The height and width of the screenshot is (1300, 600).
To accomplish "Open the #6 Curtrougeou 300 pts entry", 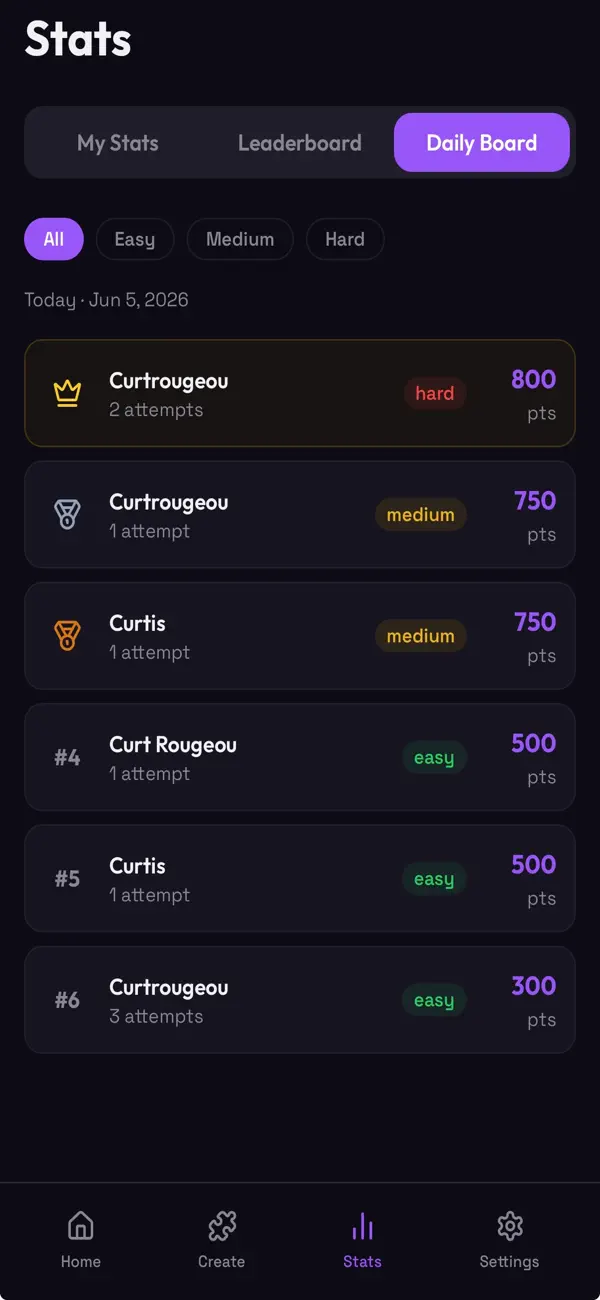I will pyautogui.click(x=300, y=1000).
